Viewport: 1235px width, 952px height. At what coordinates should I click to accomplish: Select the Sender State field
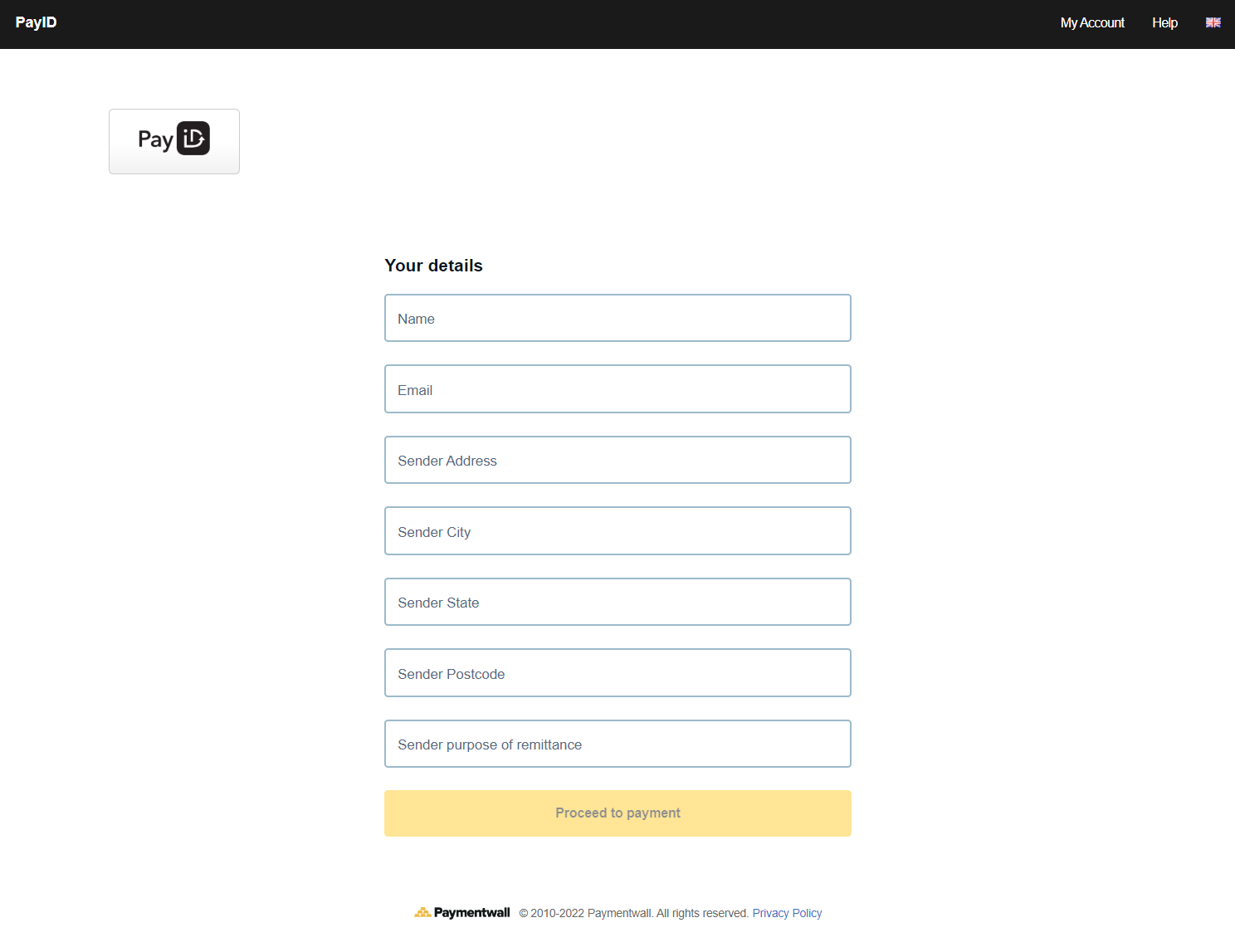[617, 602]
